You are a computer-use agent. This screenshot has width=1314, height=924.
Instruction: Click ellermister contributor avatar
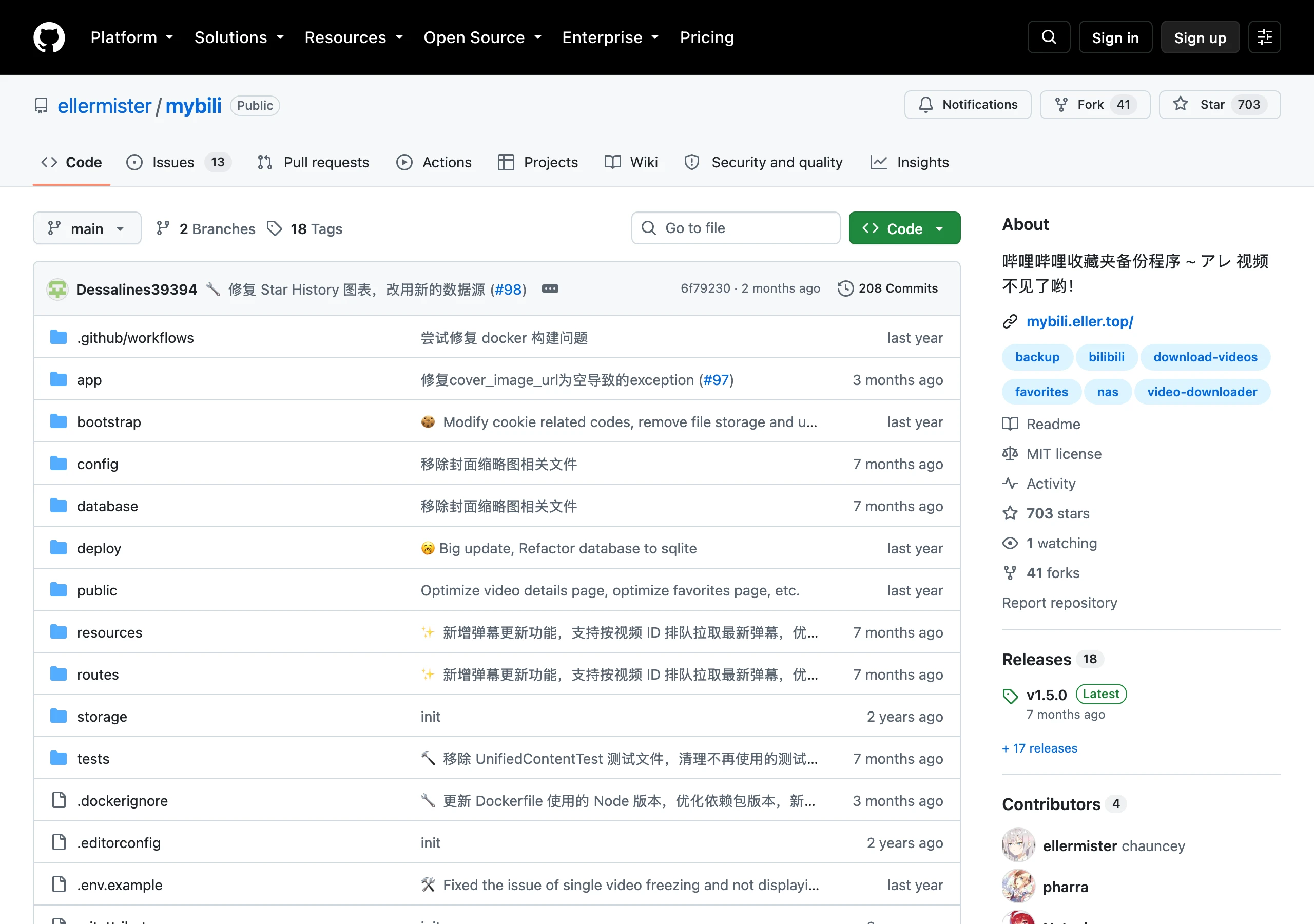(1018, 845)
